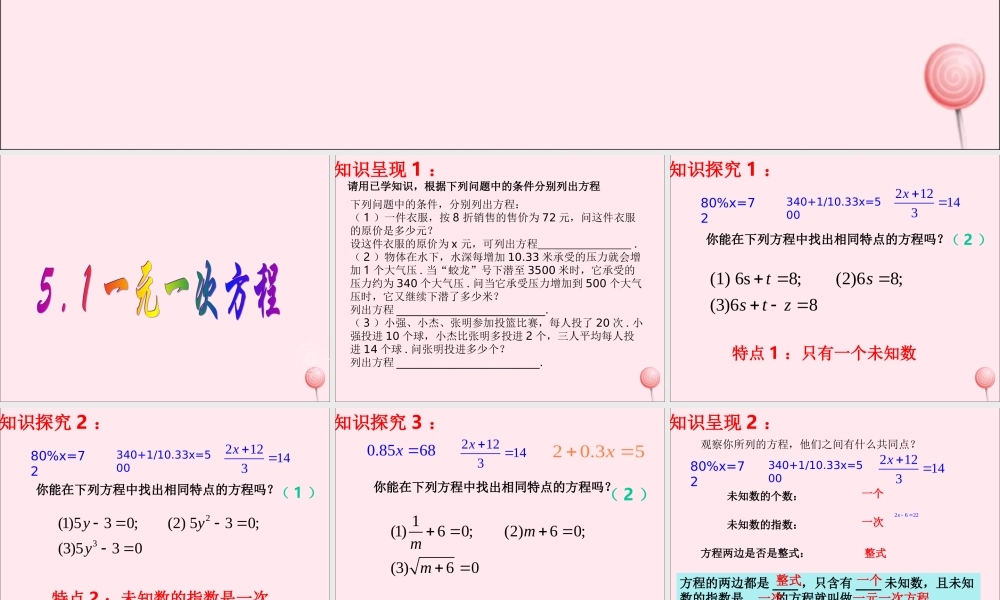Click the equation '(3)6s+t-z=8'

click(763, 305)
